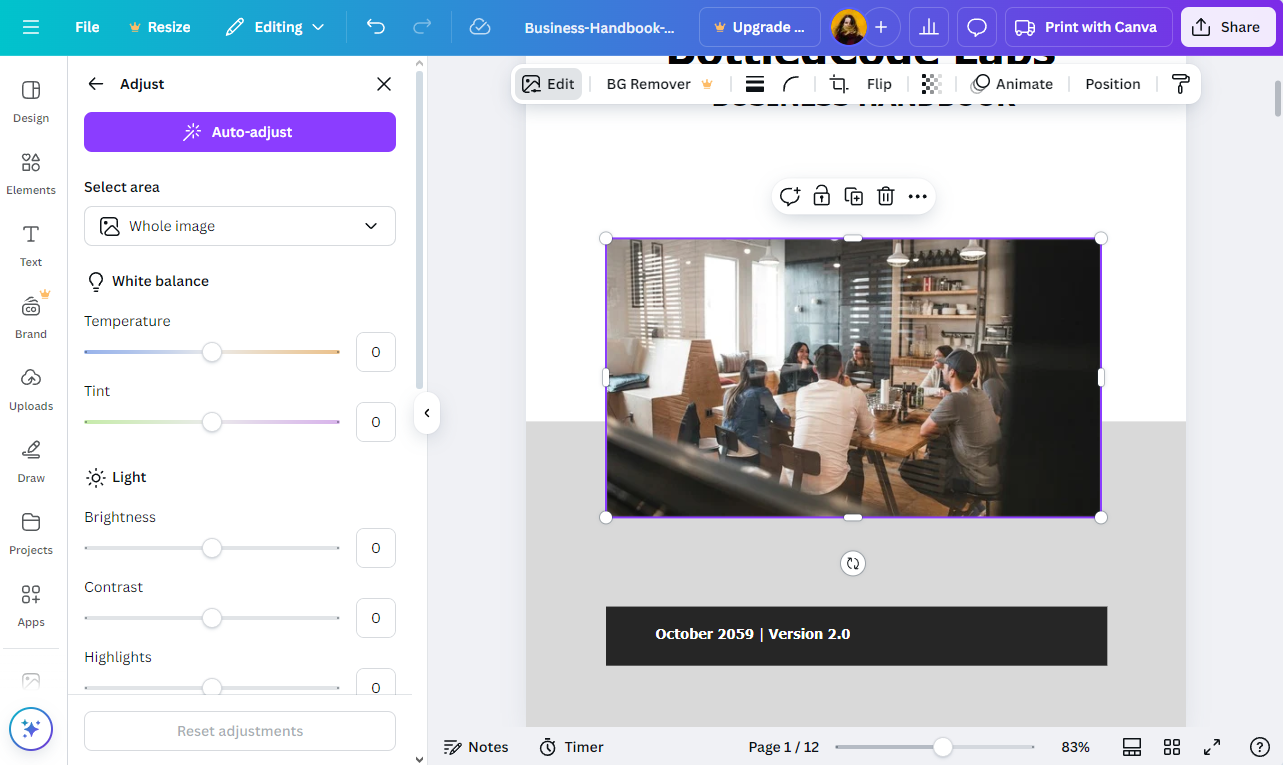Image resolution: width=1283 pixels, height=765 pixels.
Task: Open the Apps sidebar tab
Action: pyautogui.click(x=31, y=605)
